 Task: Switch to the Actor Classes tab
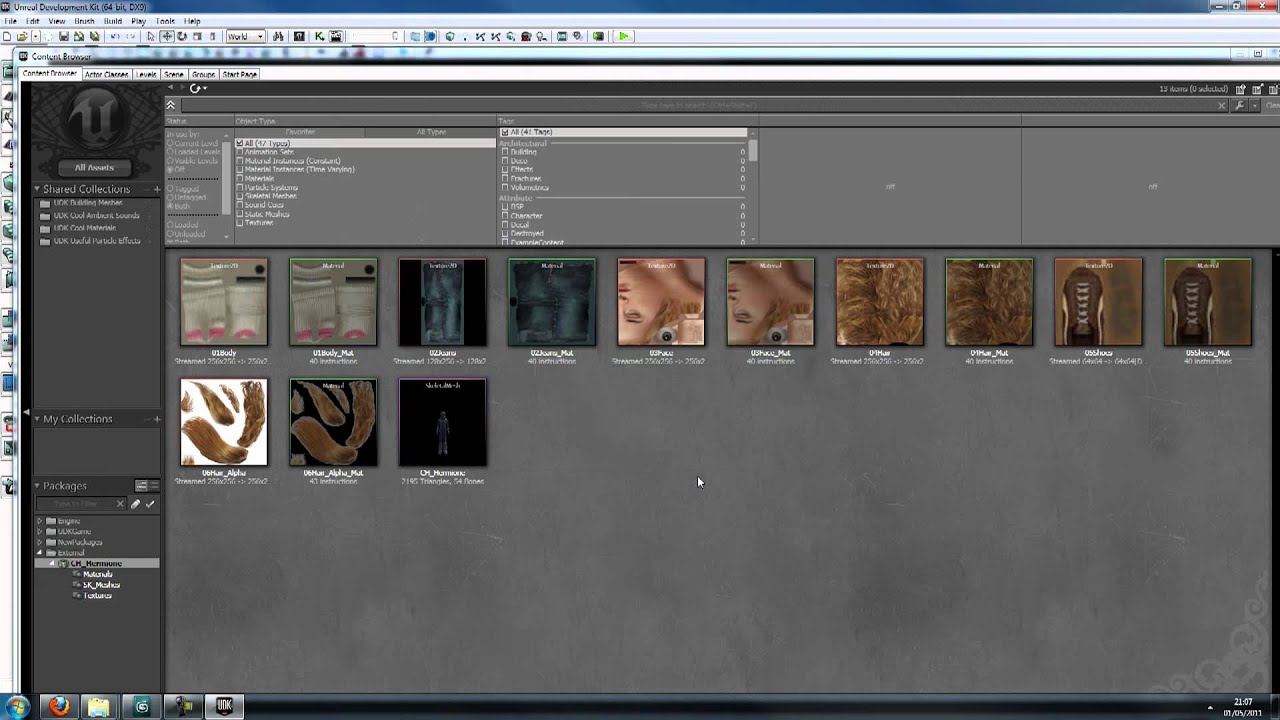(106, 74)
